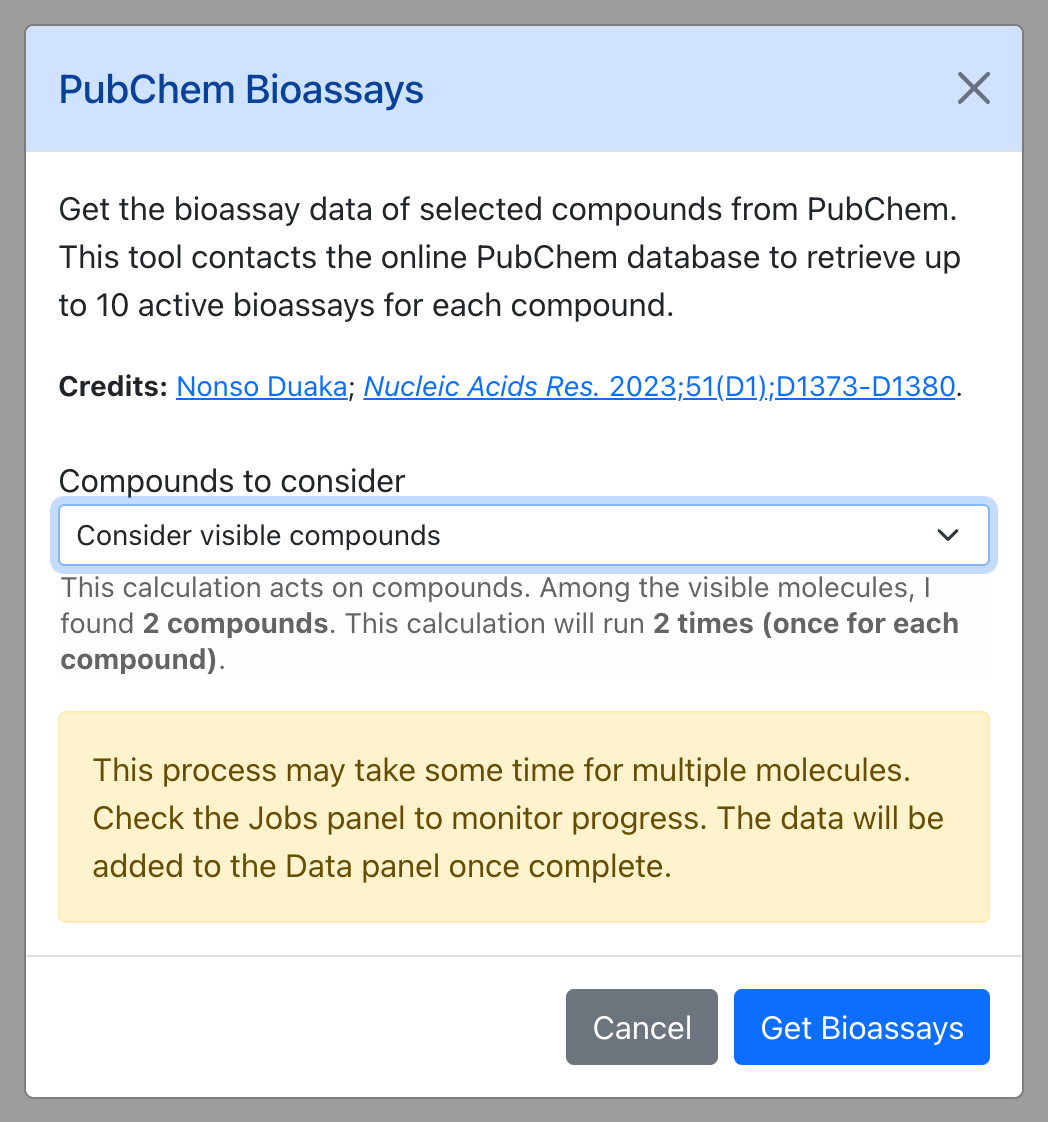Click empty footer area left of Cancel
The height and width of the screenshot is (1122, 1048).
pos(295,1027)
